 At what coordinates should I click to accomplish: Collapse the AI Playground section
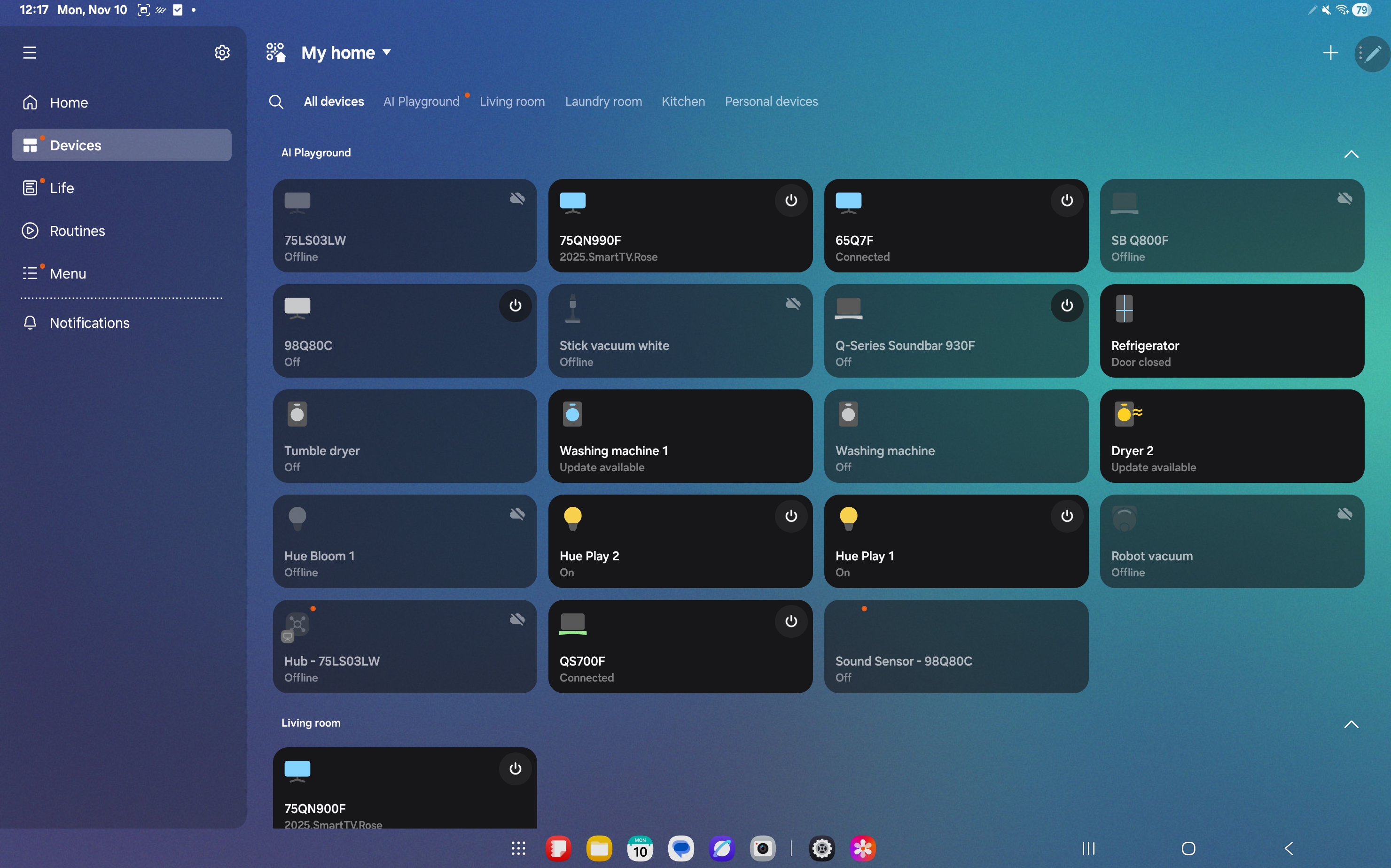[x=1351, y=154]
